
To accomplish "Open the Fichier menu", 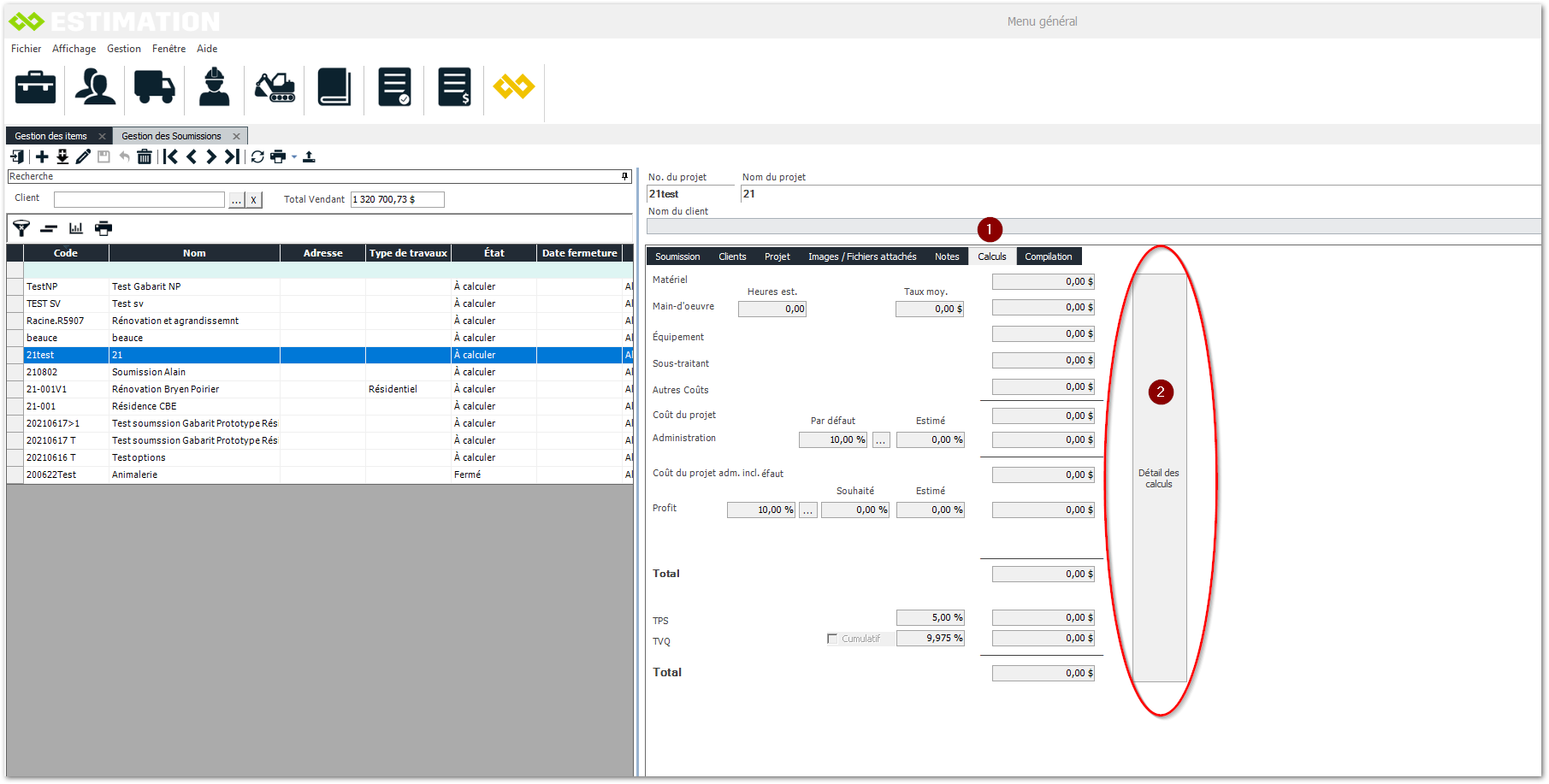I will 26,49.
